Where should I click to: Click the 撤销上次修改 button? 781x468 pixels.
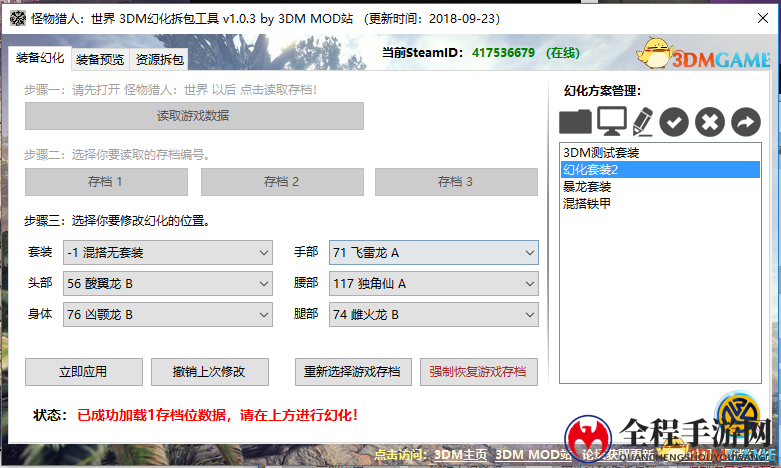pyautogui.click(x=210, y=372)
